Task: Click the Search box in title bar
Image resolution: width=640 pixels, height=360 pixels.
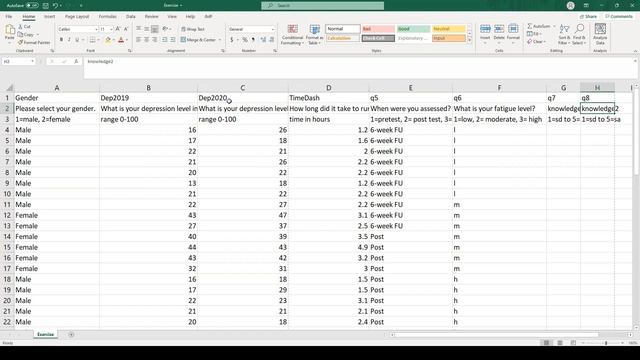Action: tap(322, 6)
